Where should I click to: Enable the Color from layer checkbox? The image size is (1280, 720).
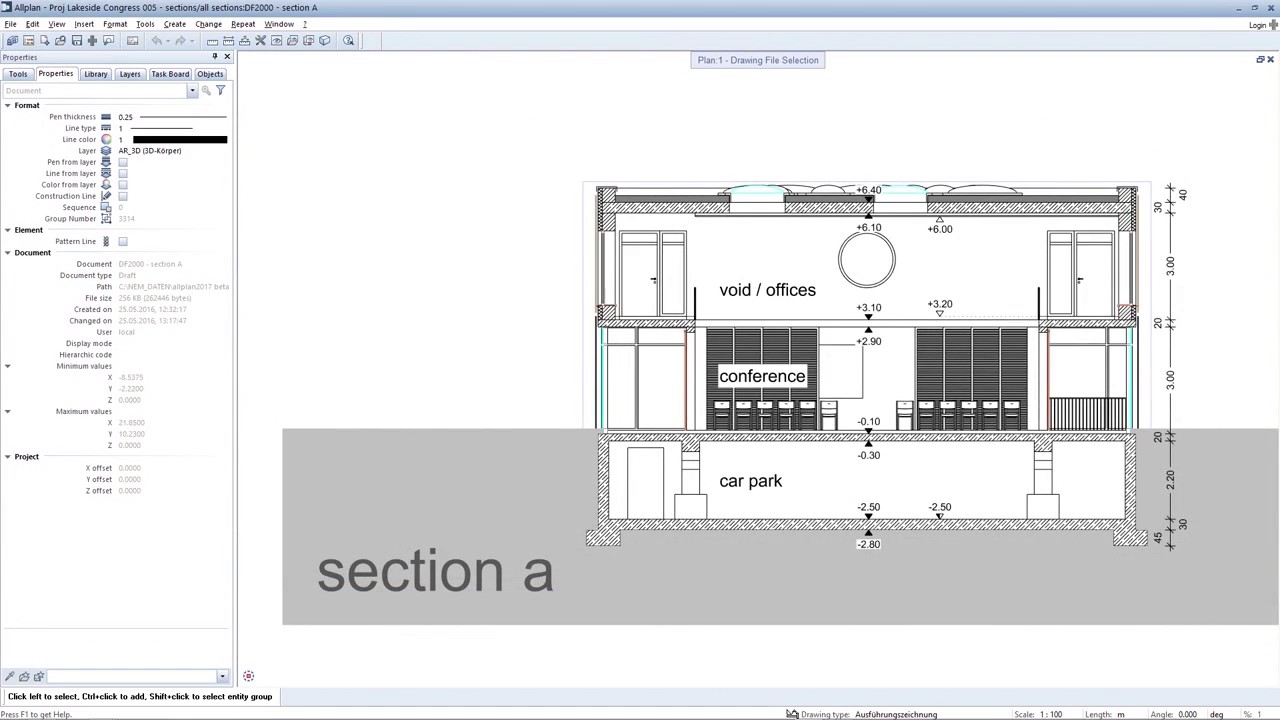click(123, 185)
